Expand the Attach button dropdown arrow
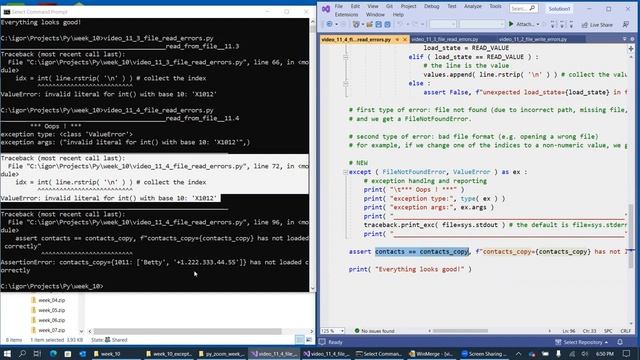The image size is (640, 360). (x=538, y=24)
